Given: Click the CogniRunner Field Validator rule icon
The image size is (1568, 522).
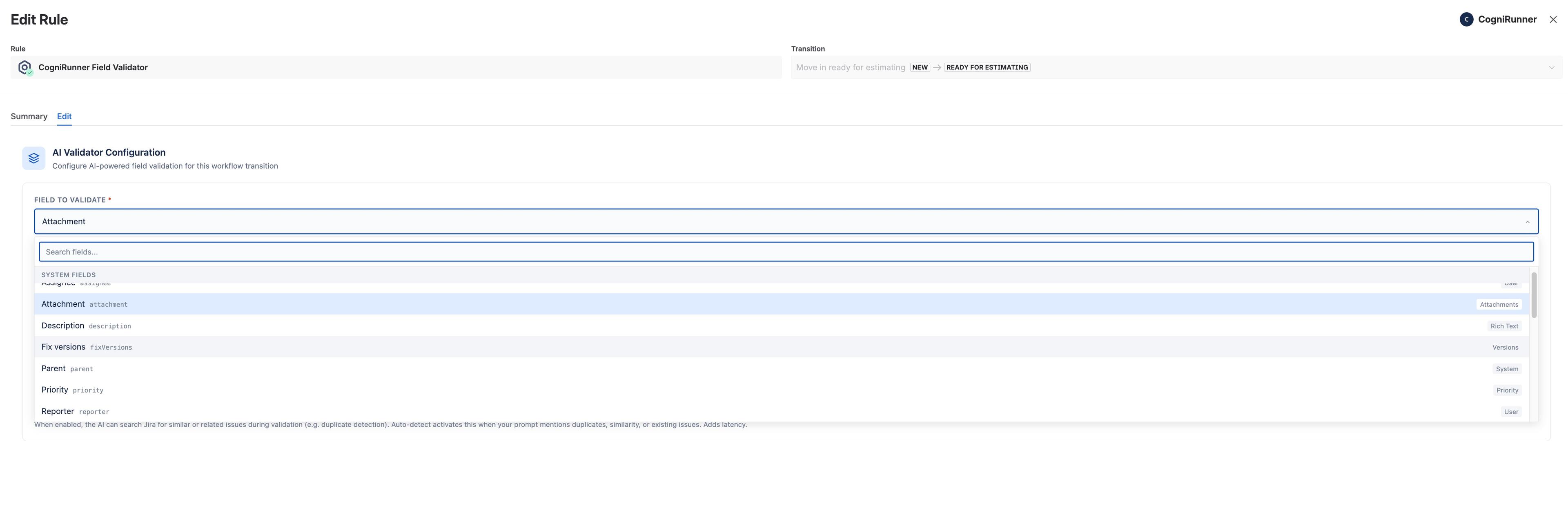Looking at the screenshot, I should pyautogui.click(x=25, y=68).
